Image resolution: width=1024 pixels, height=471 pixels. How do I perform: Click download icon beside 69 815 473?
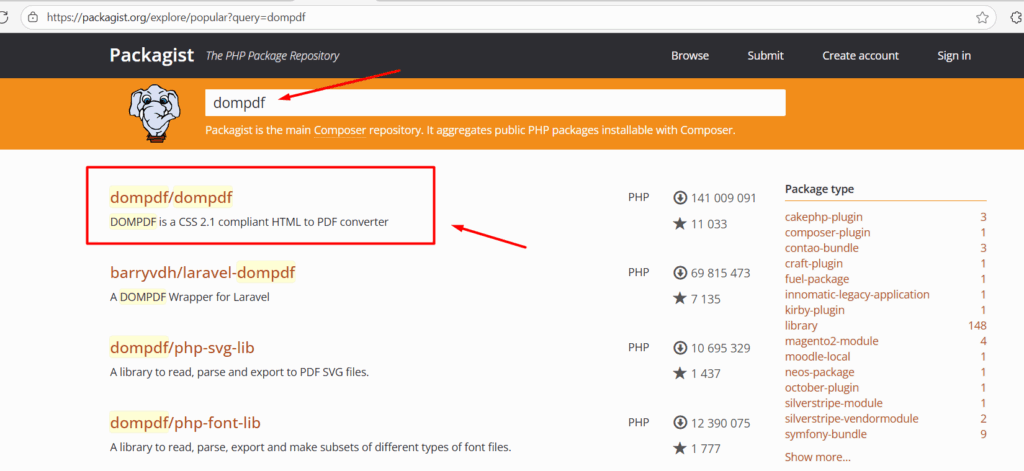point(681,273)
